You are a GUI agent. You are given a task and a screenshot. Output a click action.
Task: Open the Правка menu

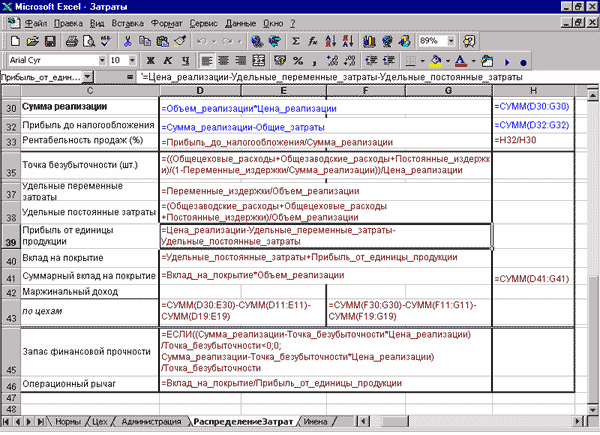[x=68, y=24]
